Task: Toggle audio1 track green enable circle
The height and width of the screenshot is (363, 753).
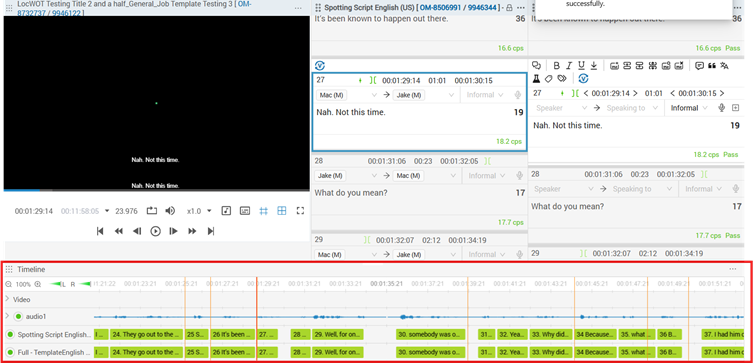Action: pos(18,316)
